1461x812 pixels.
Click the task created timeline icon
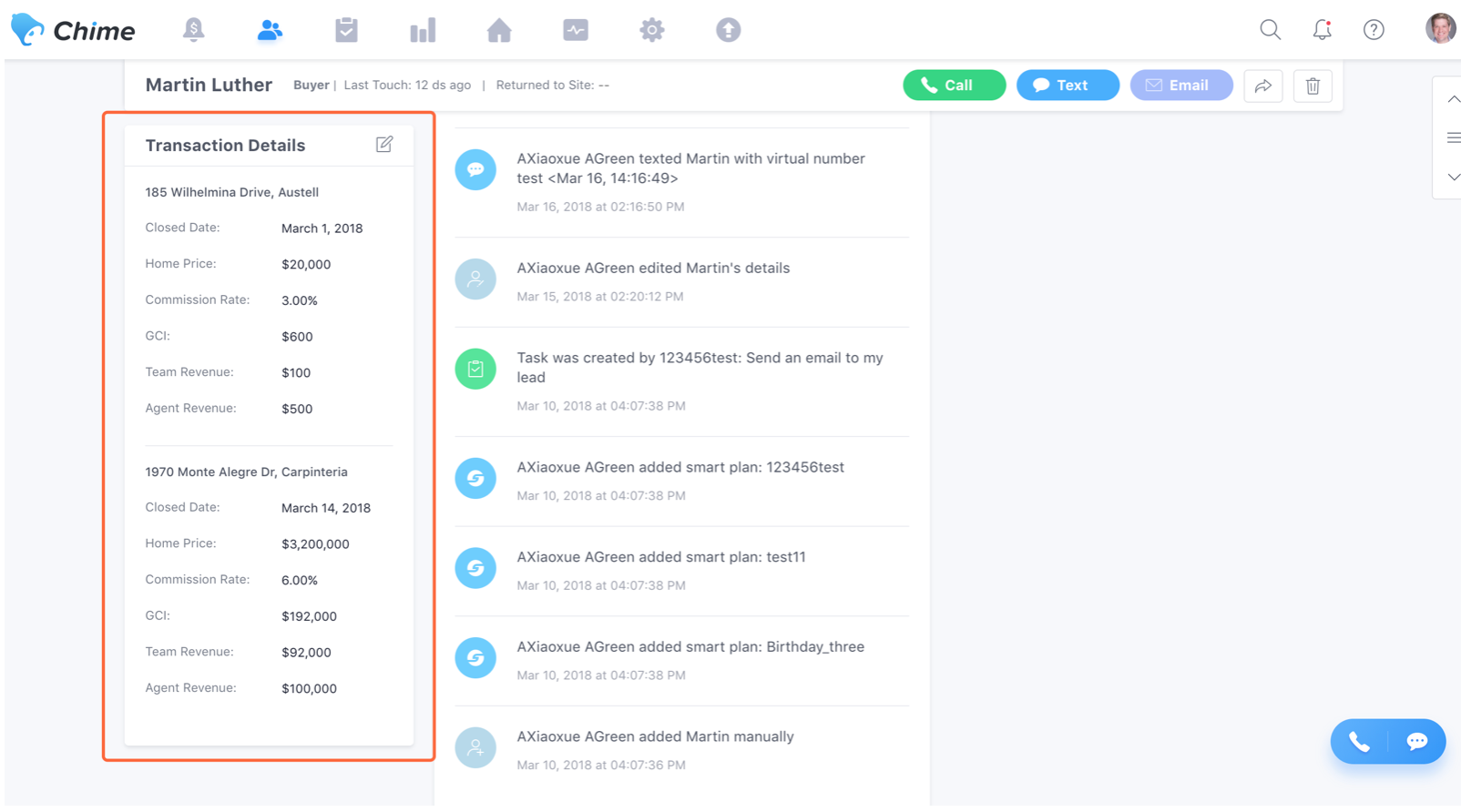coord(475,369)
